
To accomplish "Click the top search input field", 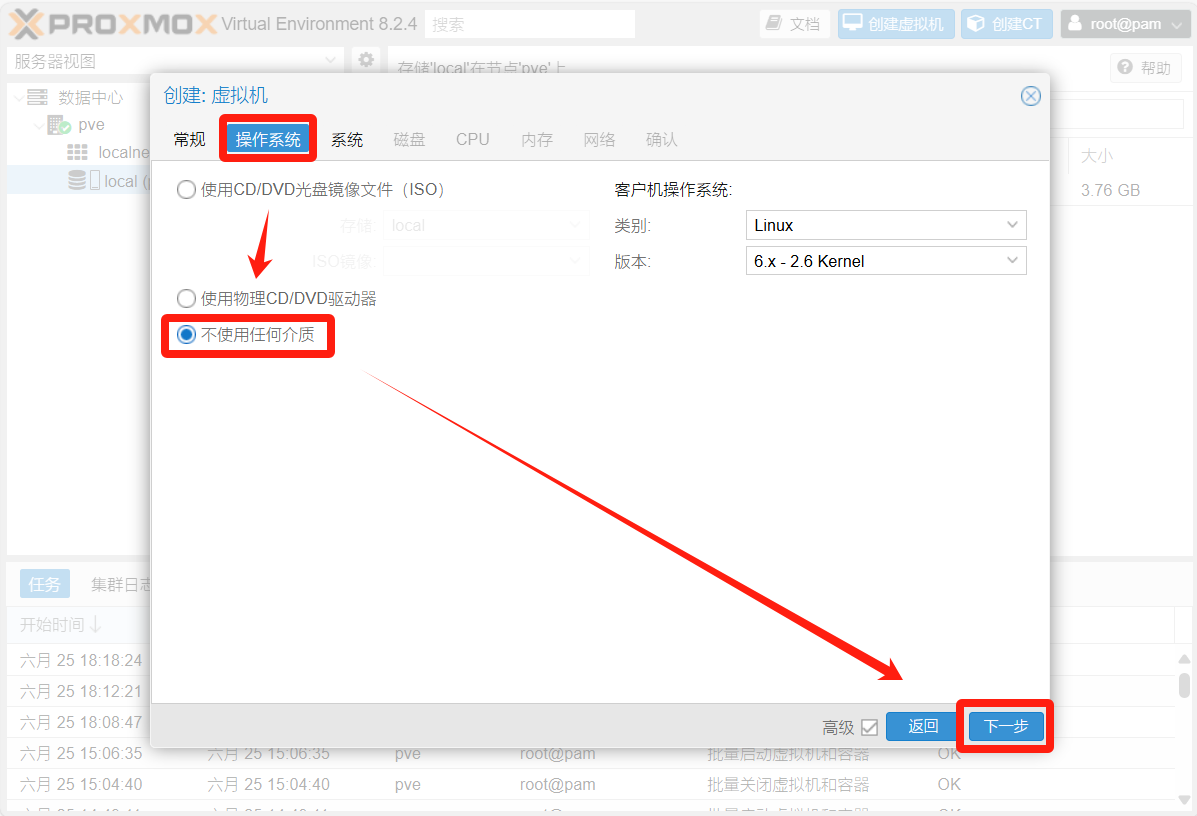I will (x=529, y=24).
